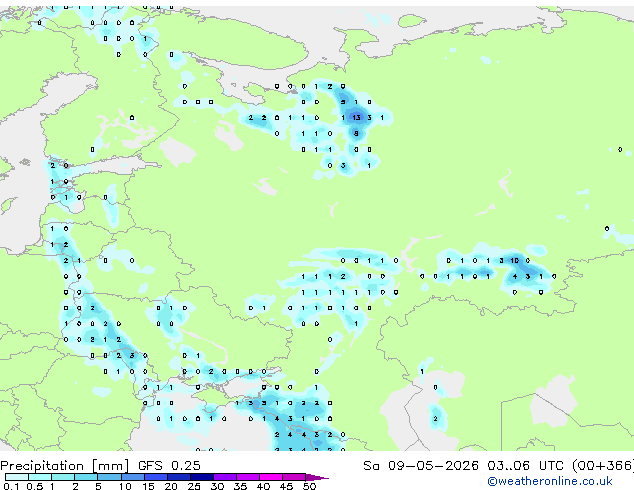Click the legend label '45'

[x=286, y=486]
